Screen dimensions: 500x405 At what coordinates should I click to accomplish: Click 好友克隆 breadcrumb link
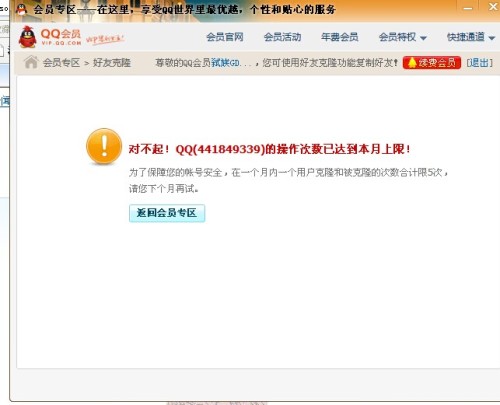(112, 63)
